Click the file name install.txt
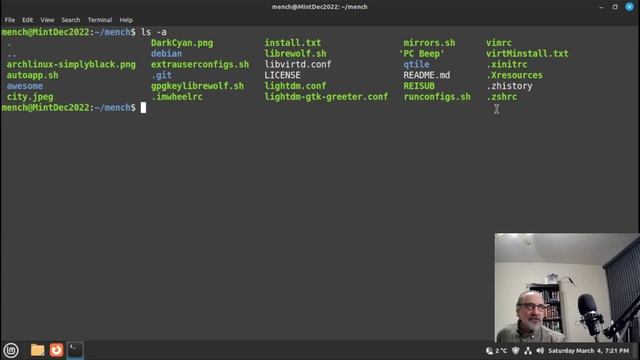 [x=293, y=43]
